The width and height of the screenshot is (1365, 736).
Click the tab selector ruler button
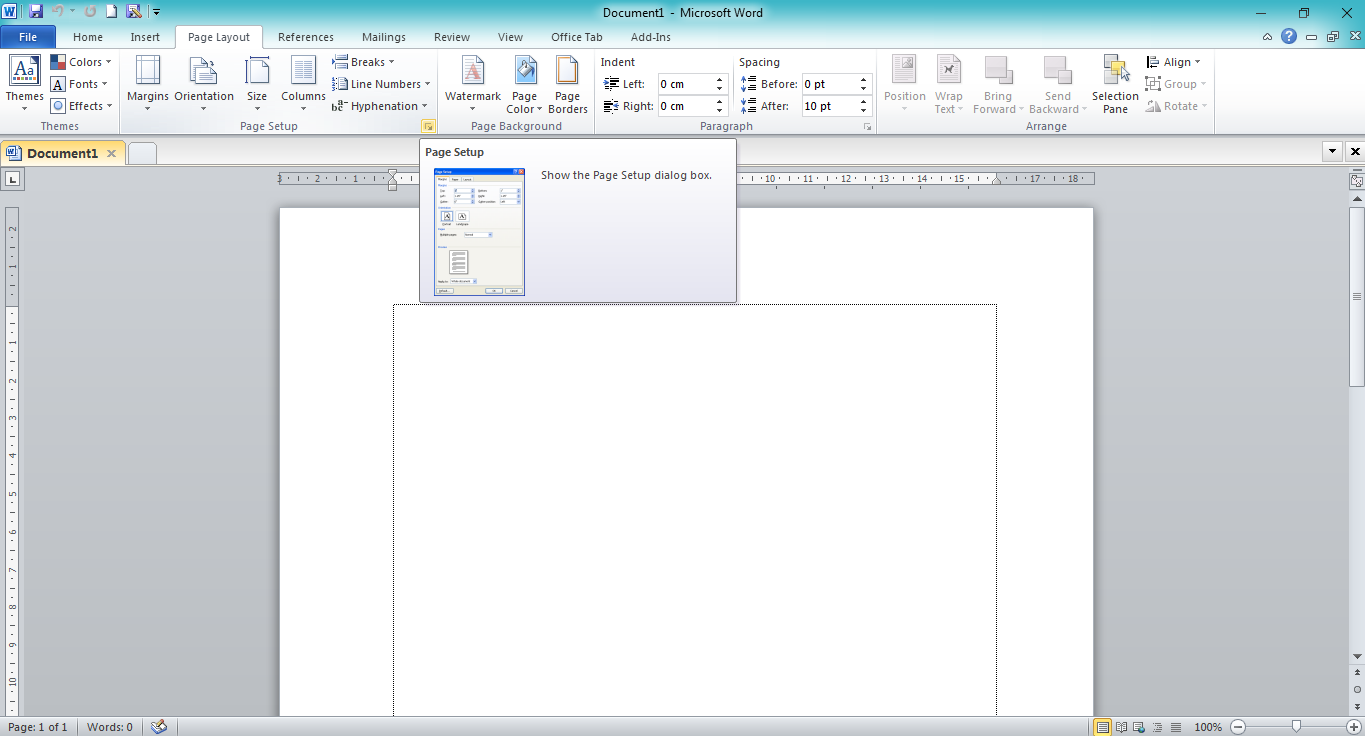pyautogui.click(x=13, y=179)
